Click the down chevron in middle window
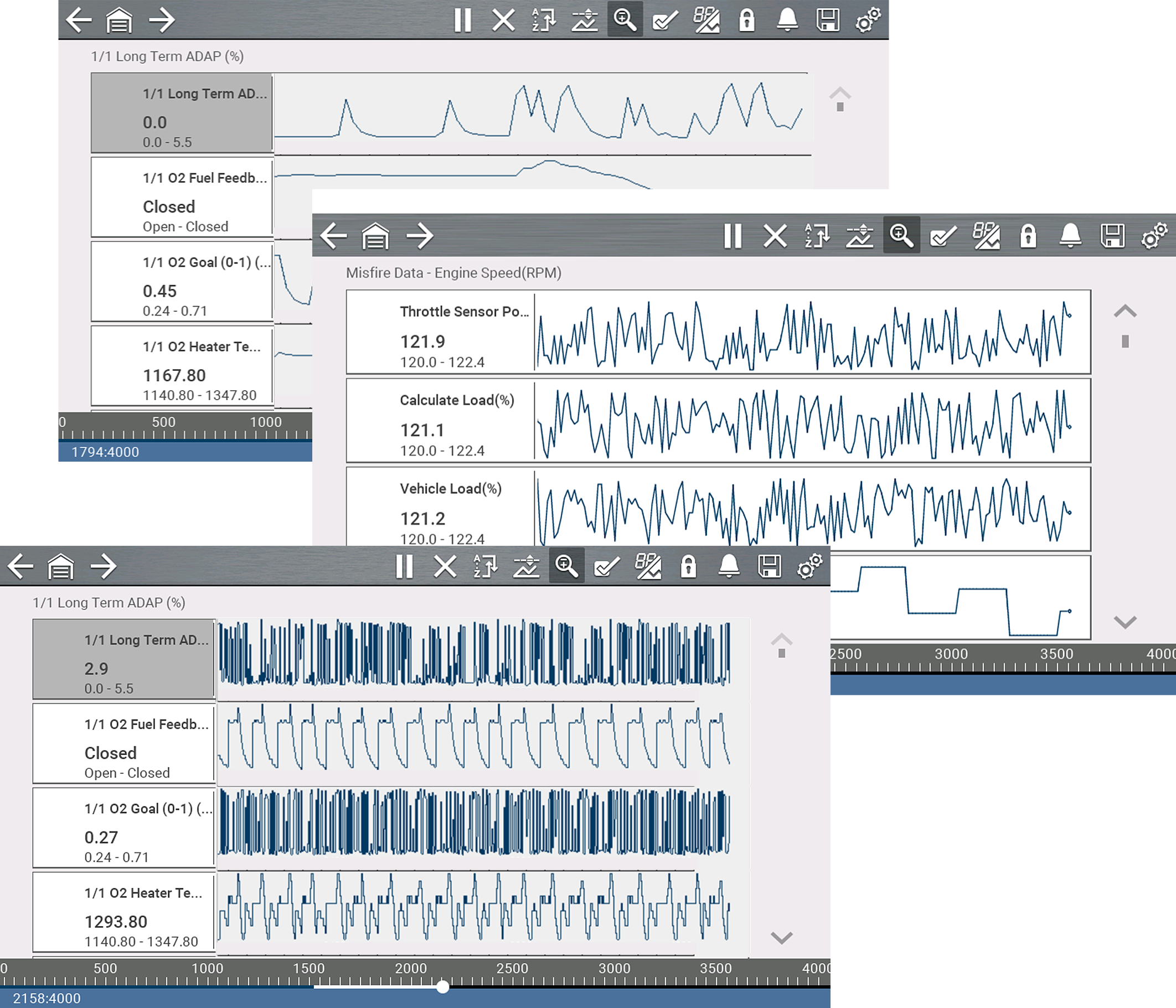The height and width of the screenshot is (1008, 1176). point(1125,622)
